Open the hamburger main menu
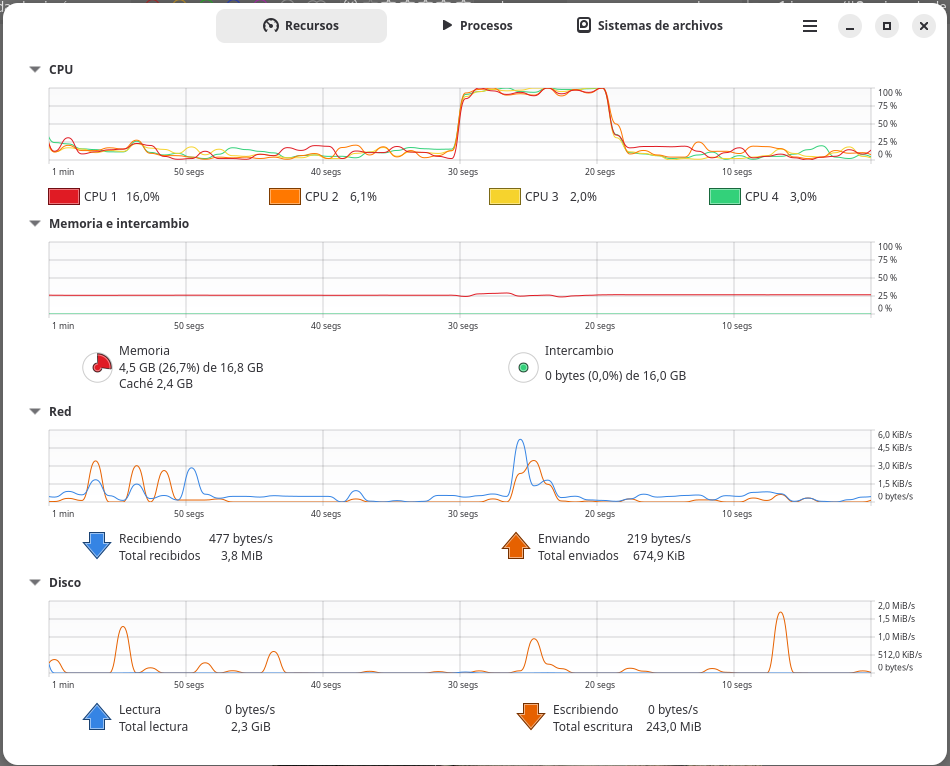The width and height of the screenshot is (950, 766). [810, 26]
